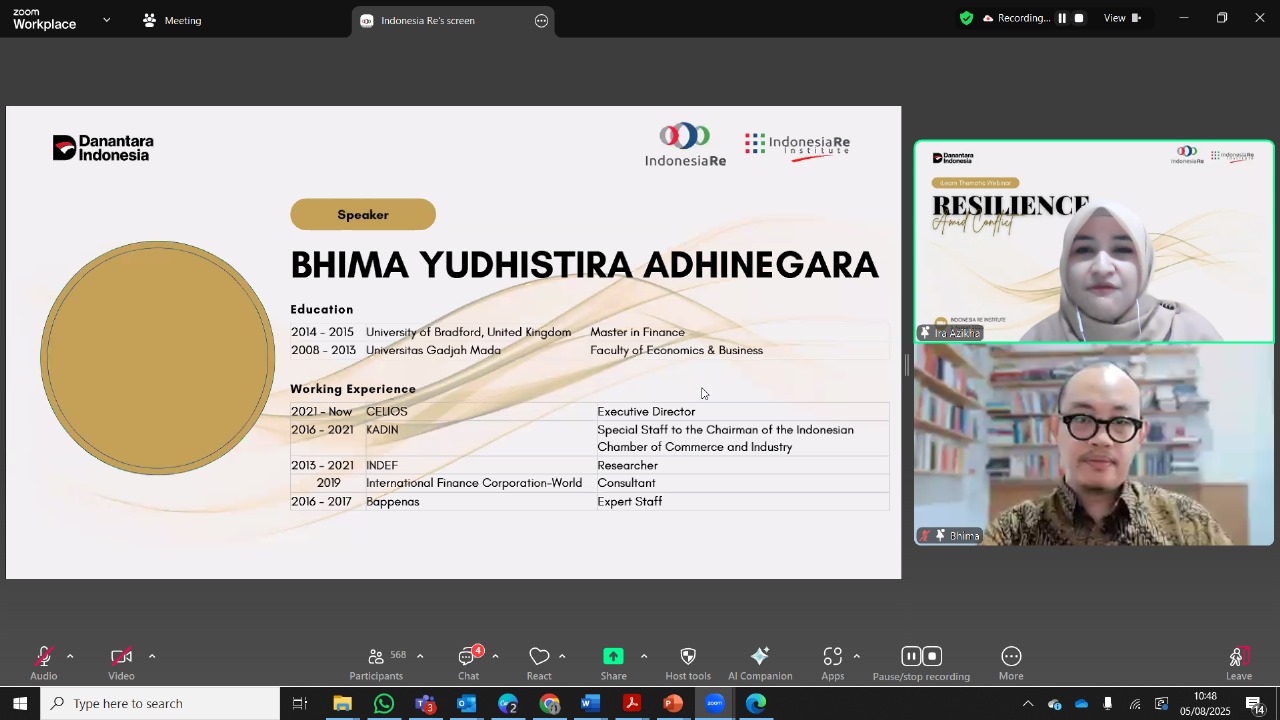Open the More options menu

[x=1011, y=657]
